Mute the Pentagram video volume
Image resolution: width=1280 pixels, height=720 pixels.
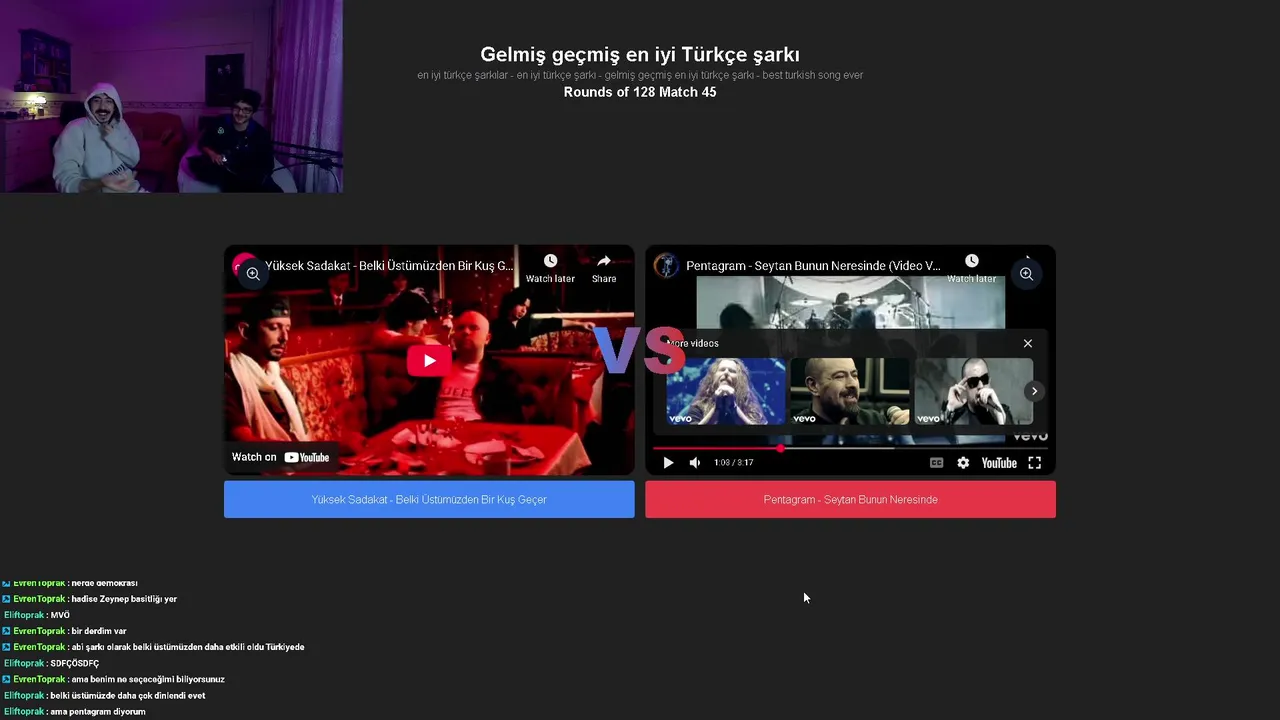(x=695, y=463)
